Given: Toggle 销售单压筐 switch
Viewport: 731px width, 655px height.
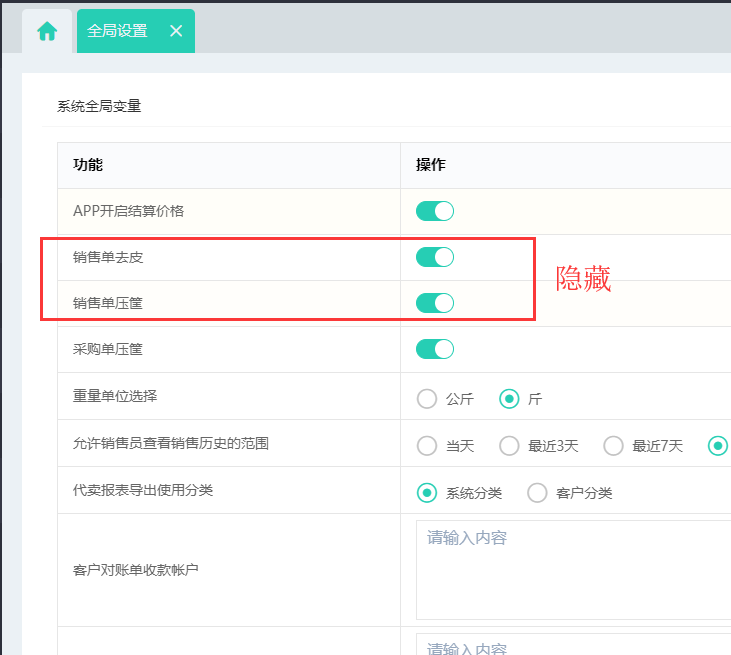Looking at the screenshot, I should [x=434, y=303].
